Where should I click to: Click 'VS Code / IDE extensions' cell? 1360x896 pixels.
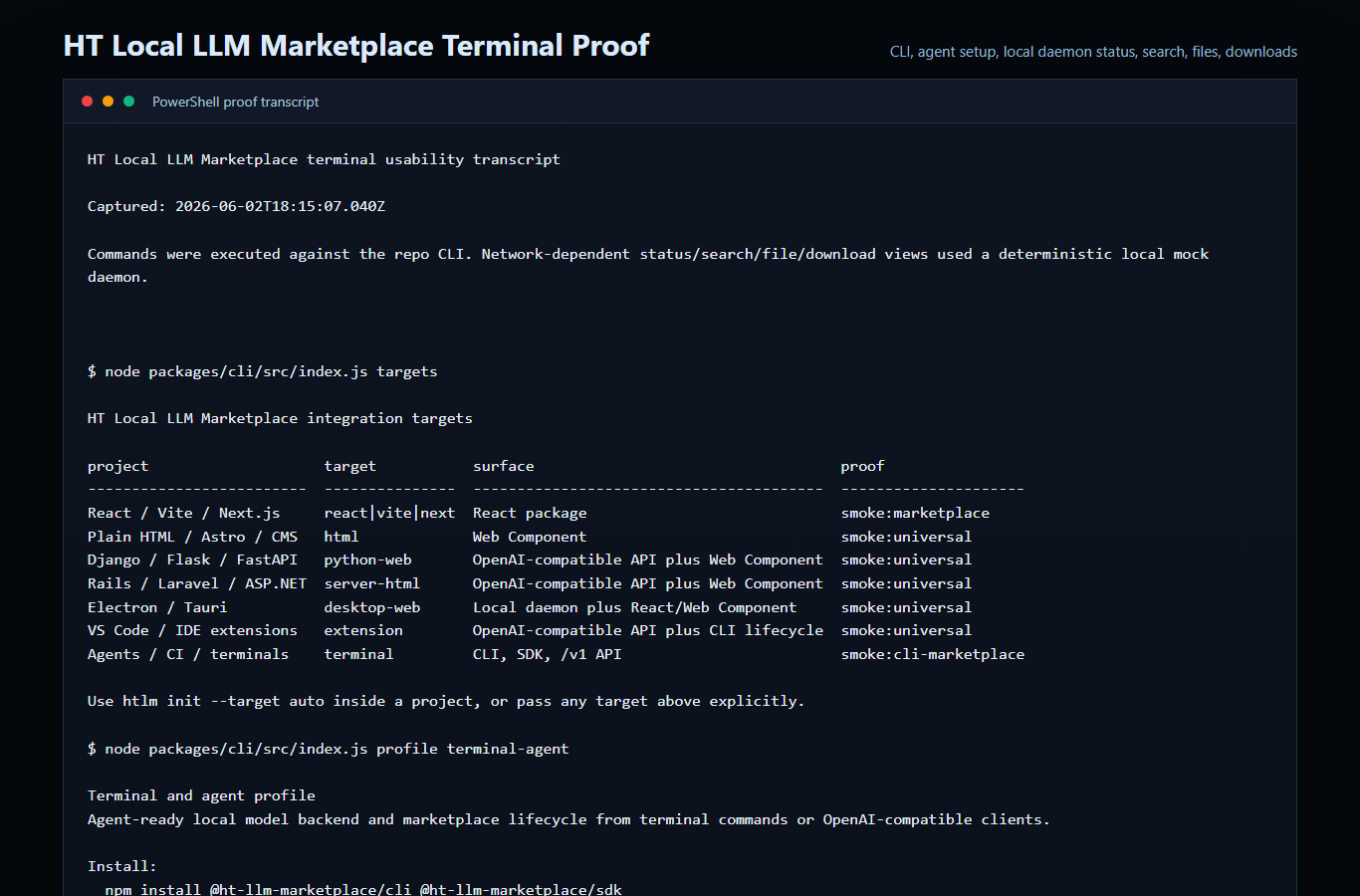pyautogui.click(x=192, y=630)
